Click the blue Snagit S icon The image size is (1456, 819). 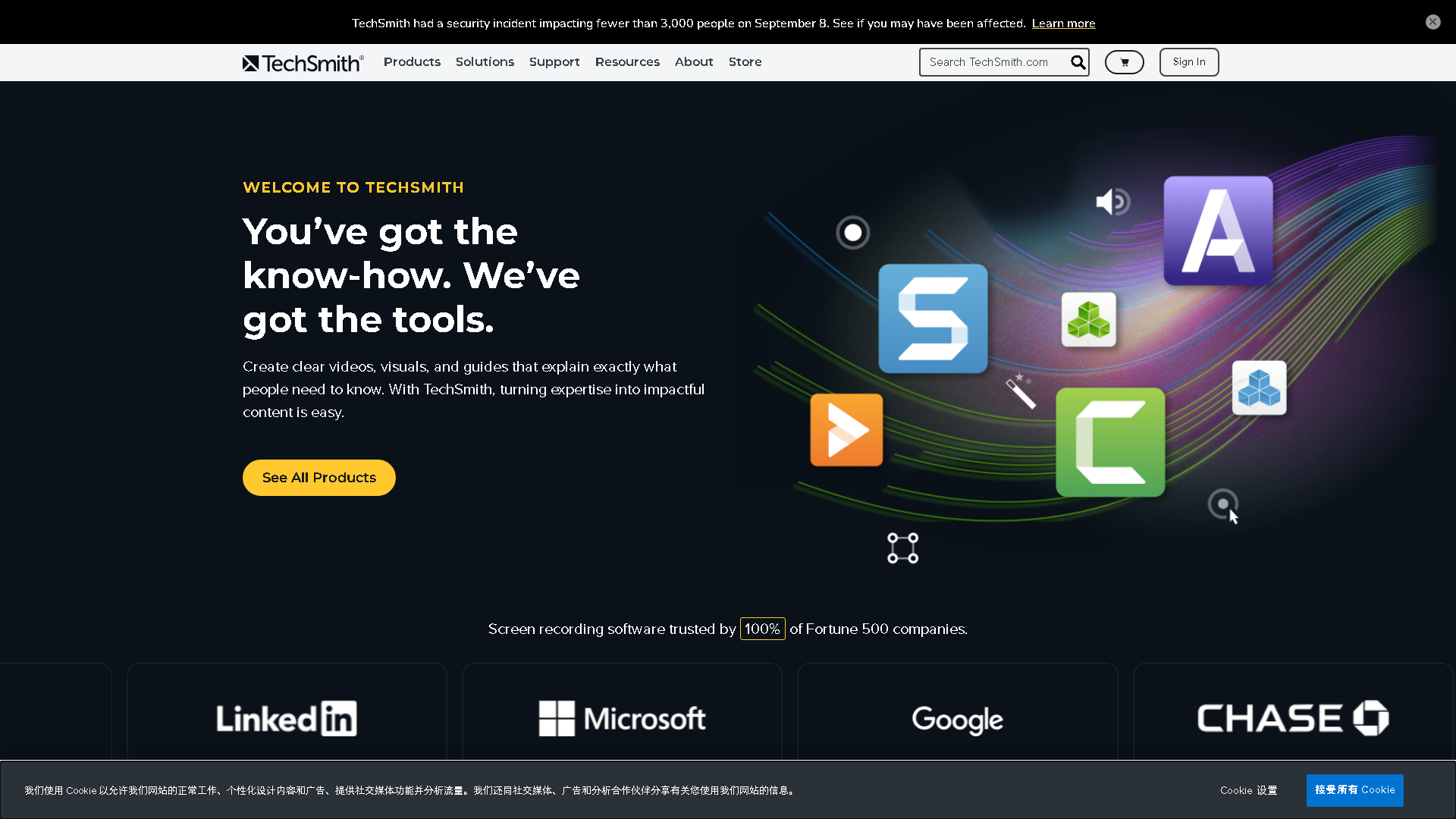[x=933, y=318]
